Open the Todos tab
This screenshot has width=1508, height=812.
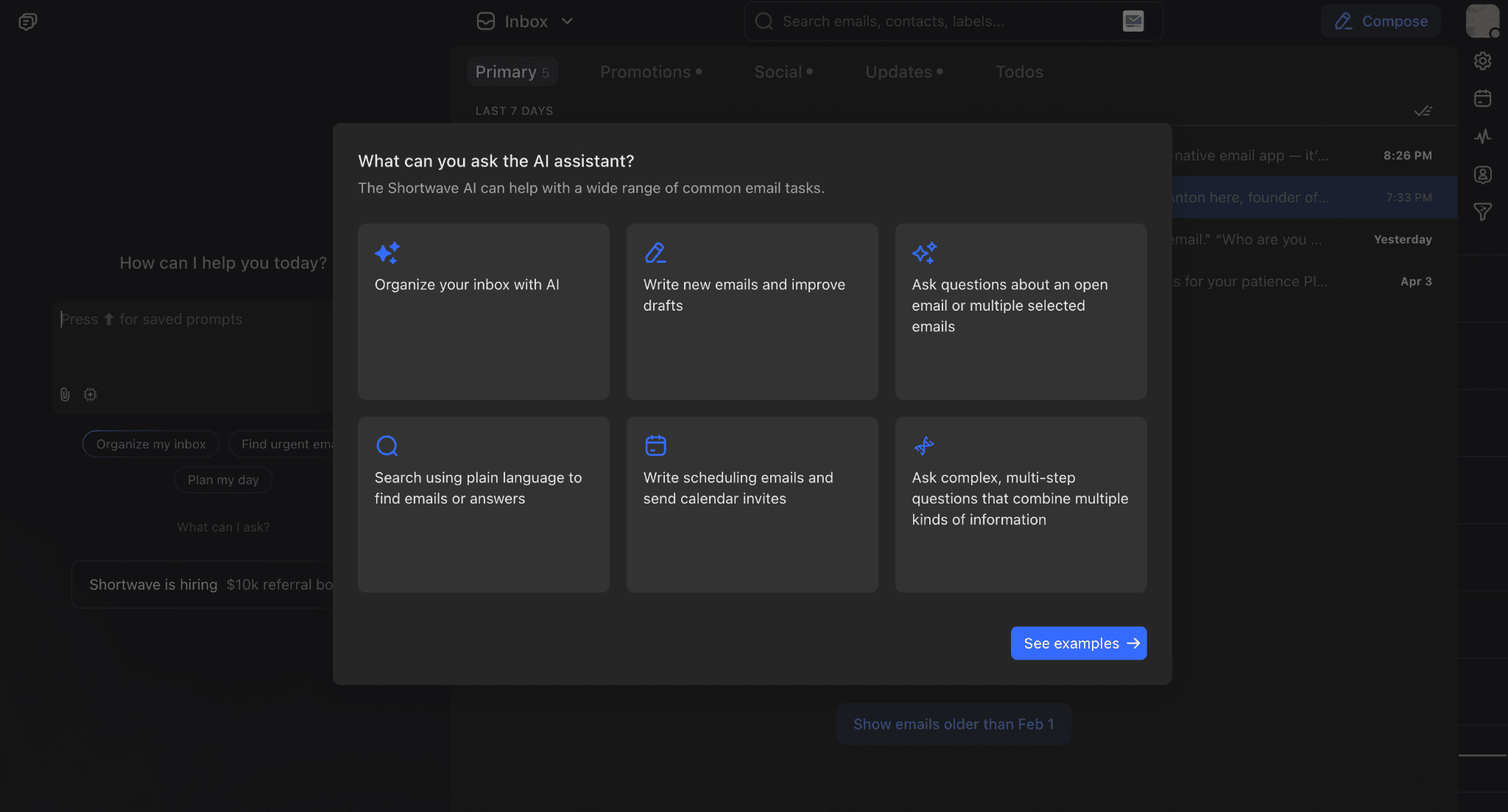(1019, 71)
